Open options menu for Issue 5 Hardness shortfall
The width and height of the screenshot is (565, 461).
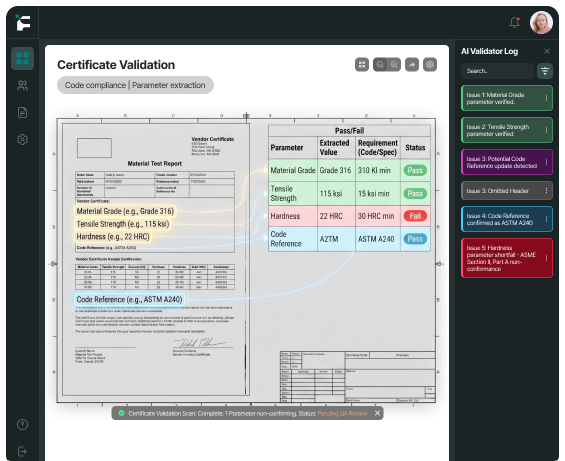(x=546, y=258)
